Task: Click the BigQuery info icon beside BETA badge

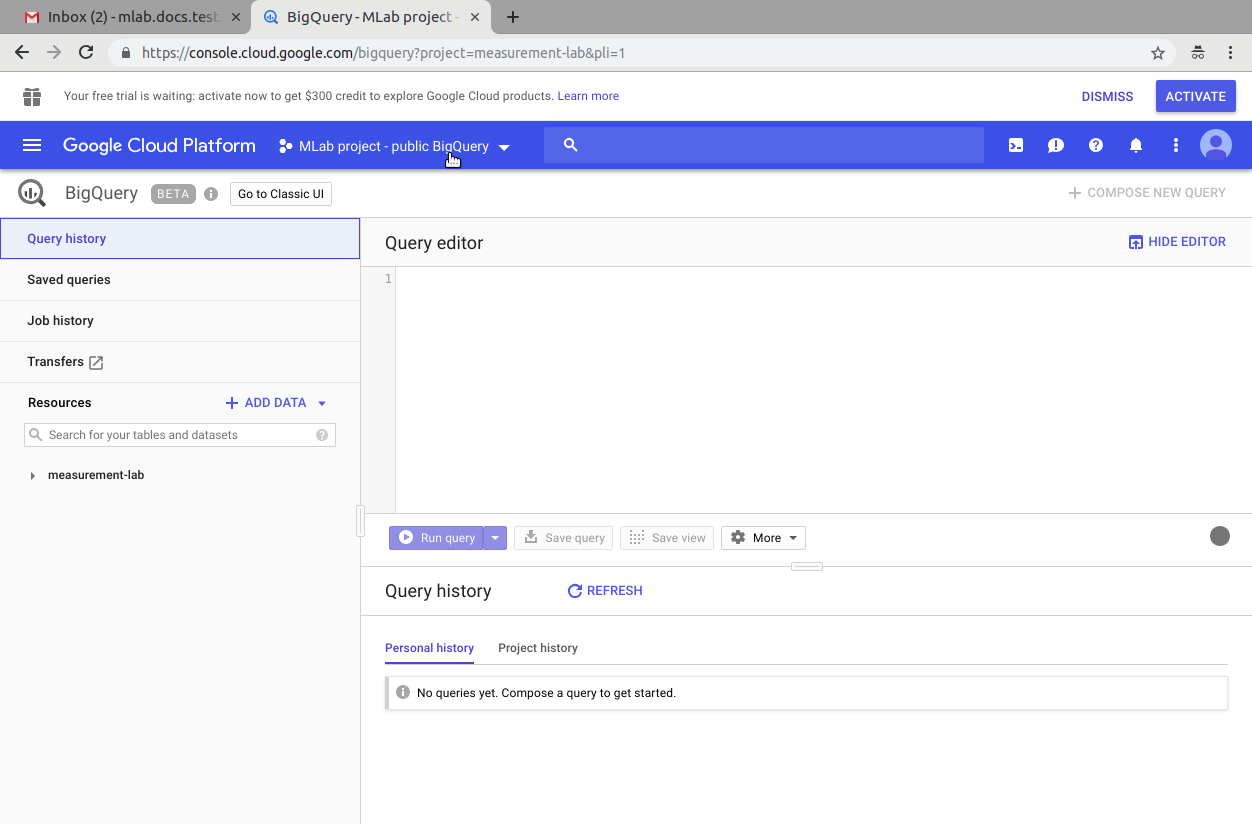Action: pos(210,193)
